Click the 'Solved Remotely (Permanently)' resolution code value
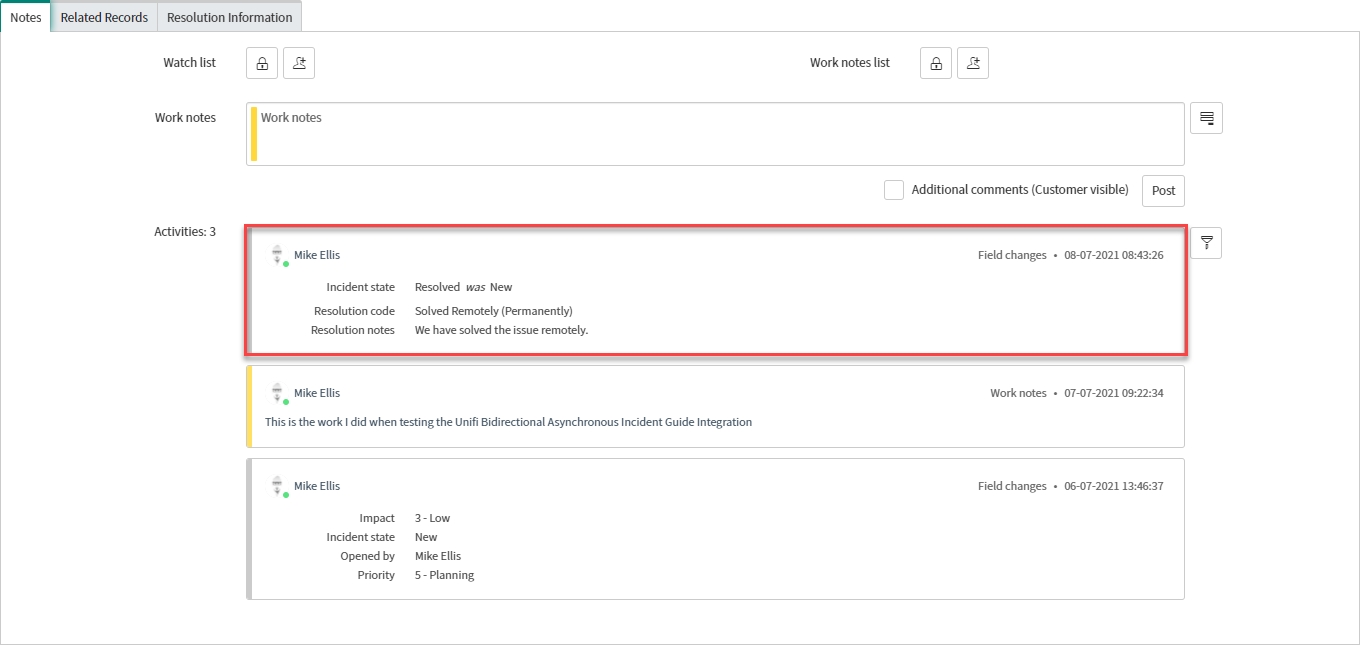 (x=493, y=311)
